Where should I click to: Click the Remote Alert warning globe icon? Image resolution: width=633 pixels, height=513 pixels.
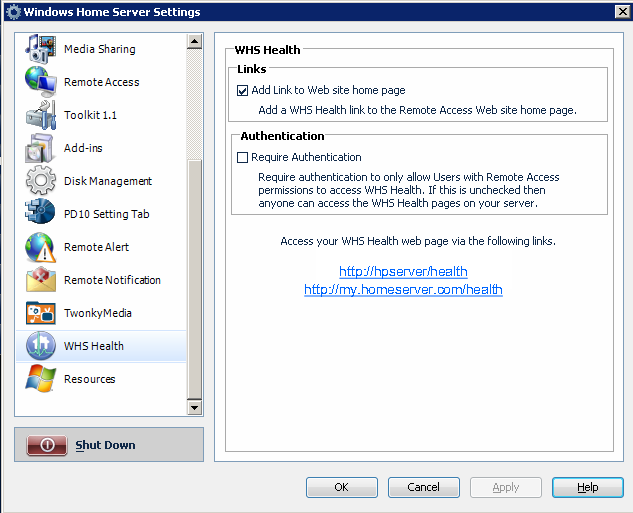(40, 247)
